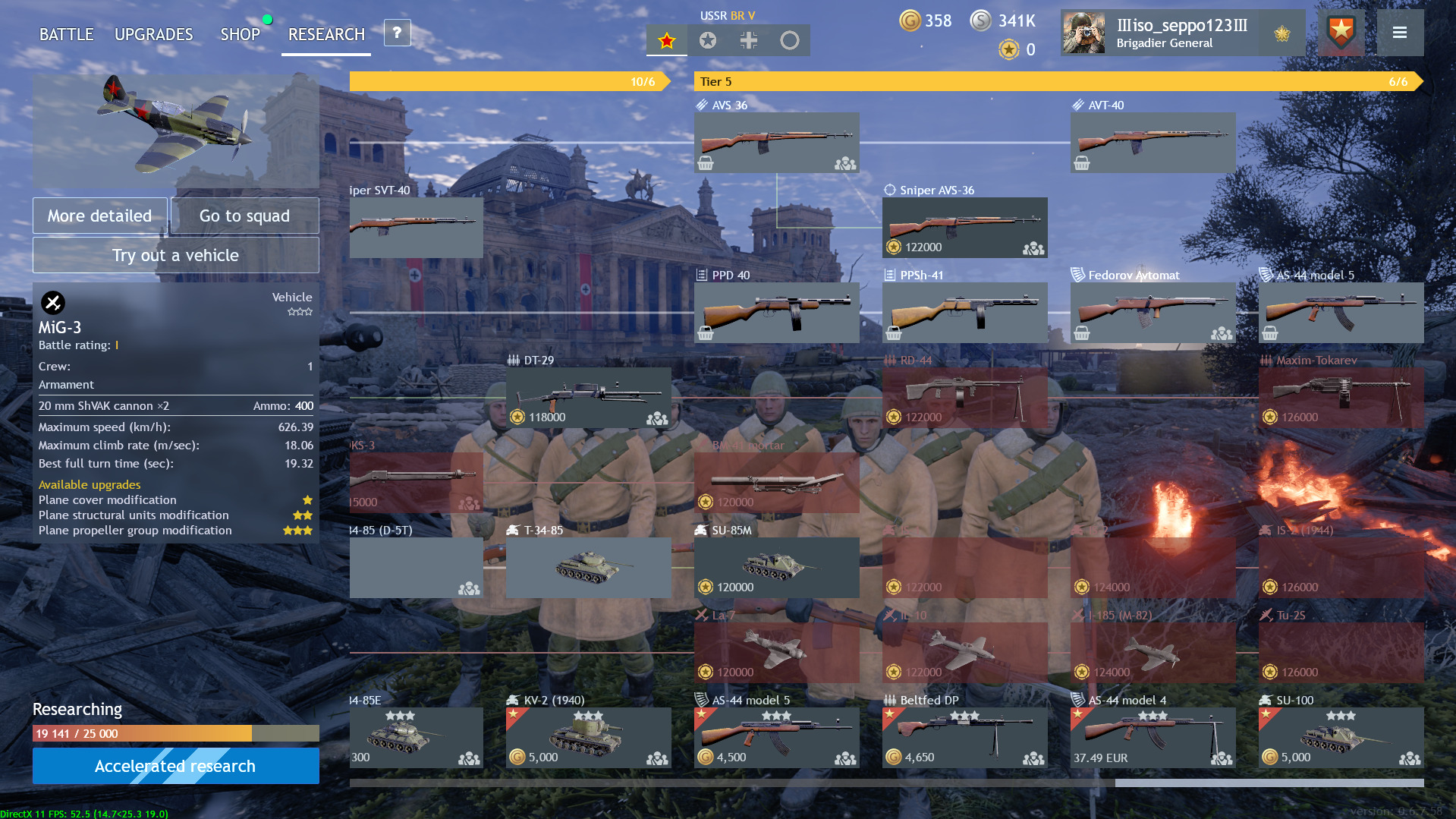Select the DT-29 machine gun card

[x=588, y=397]
